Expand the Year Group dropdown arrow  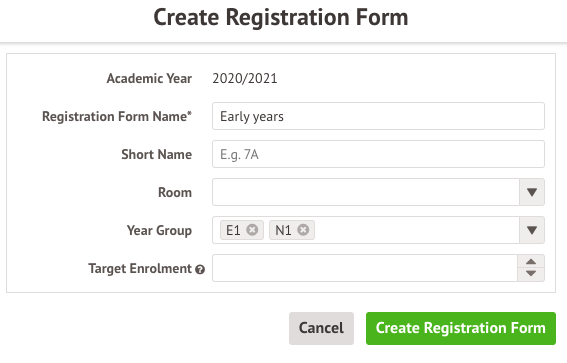click(x=532, y=230)
